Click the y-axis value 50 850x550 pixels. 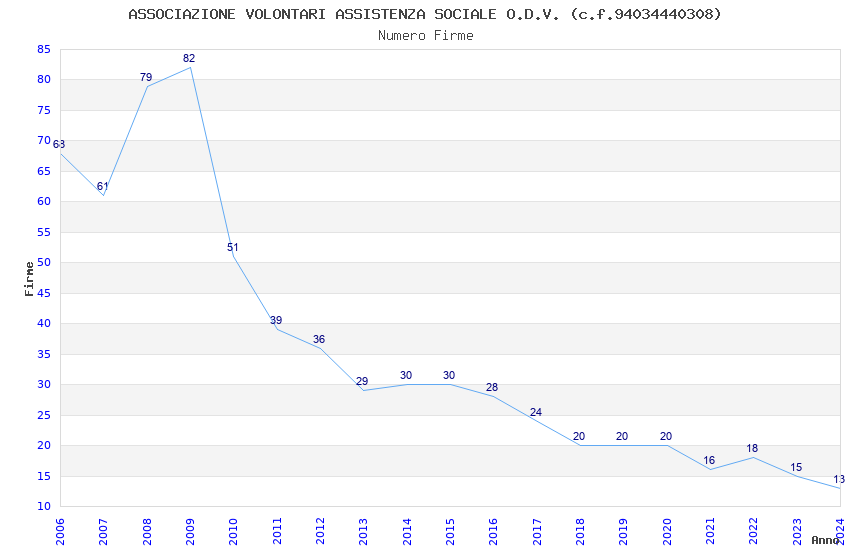[44, 262]
